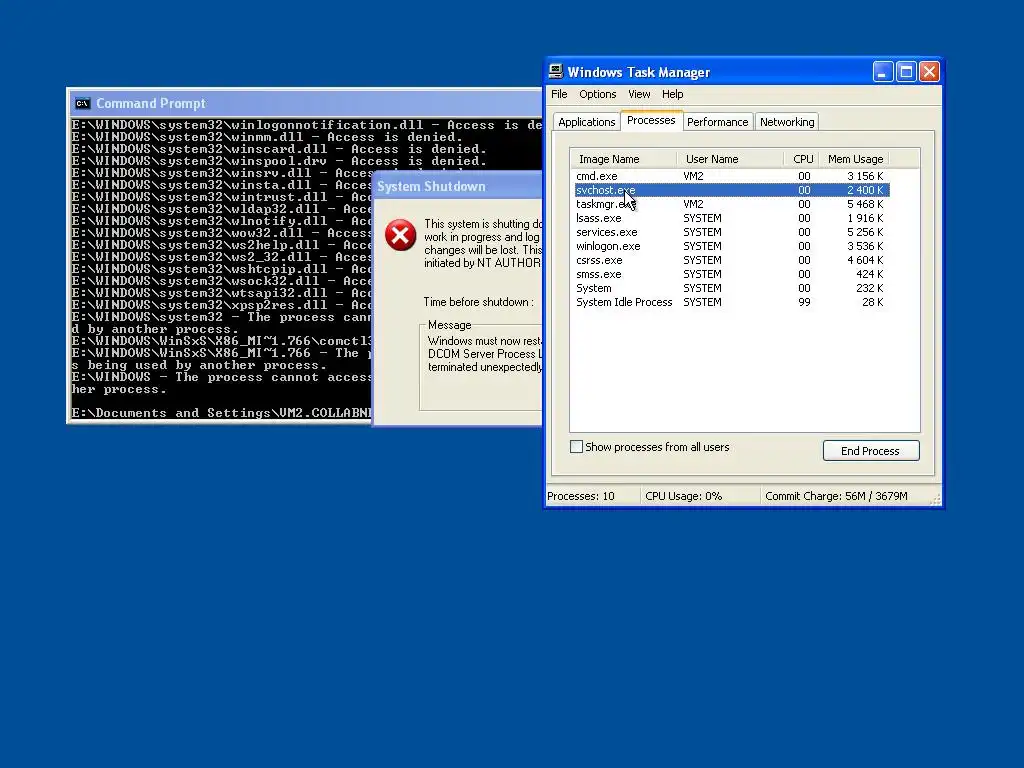Click the winmm.dll Access is denied line
This screenshot has width=1024, height=768.
point(267,137)
